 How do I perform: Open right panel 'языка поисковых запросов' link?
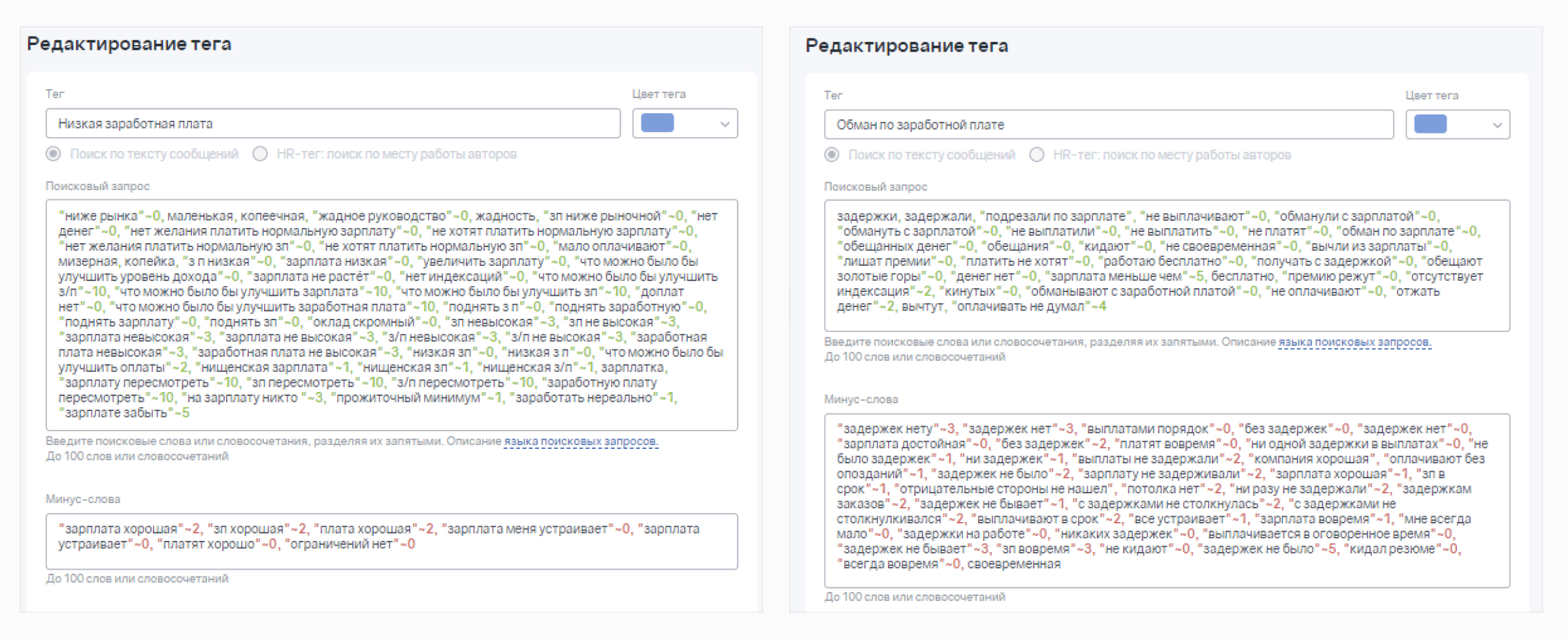pos(1354,342)
